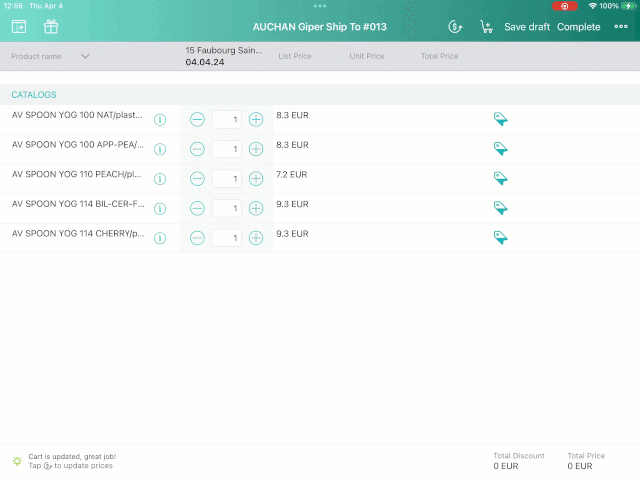Tap the Wi-Fi status icon

coord(592,6)
